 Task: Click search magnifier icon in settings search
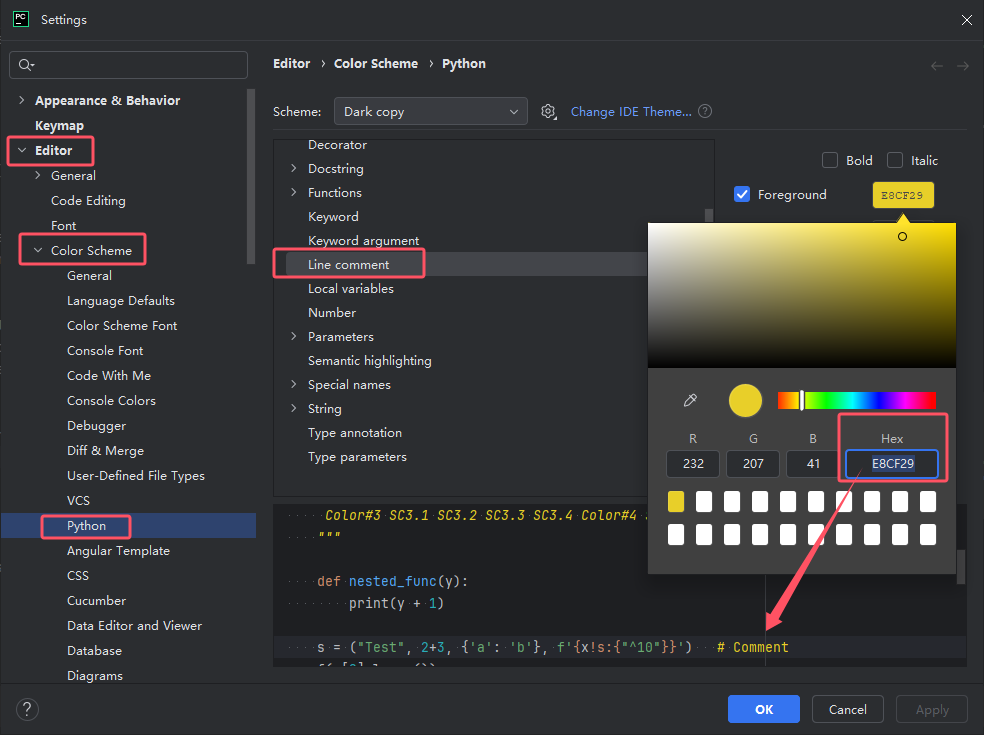pos(26,65)
